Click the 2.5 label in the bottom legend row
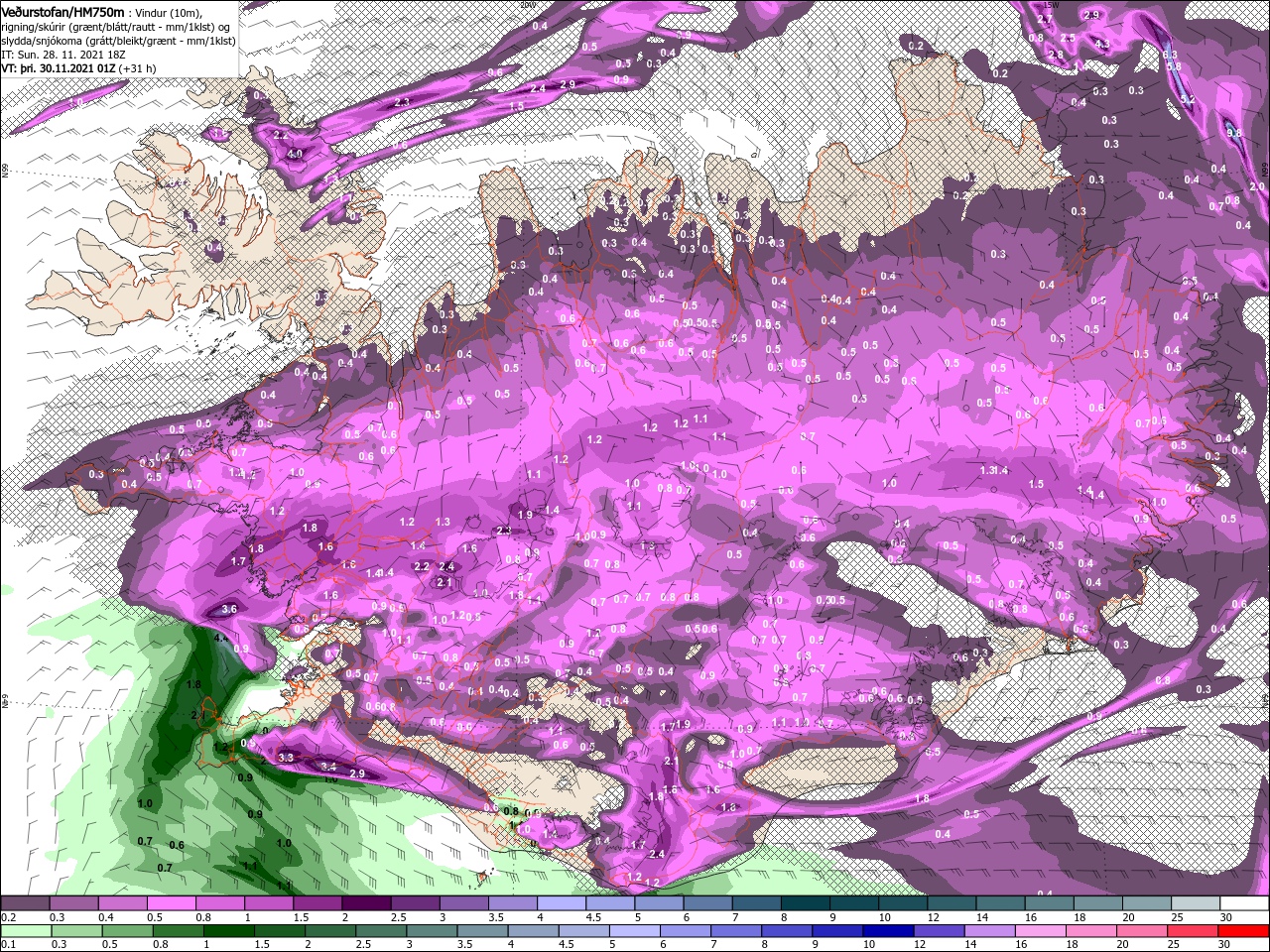Image resolution: width=1270 pixels, height=952 pixels. [363, 945]
